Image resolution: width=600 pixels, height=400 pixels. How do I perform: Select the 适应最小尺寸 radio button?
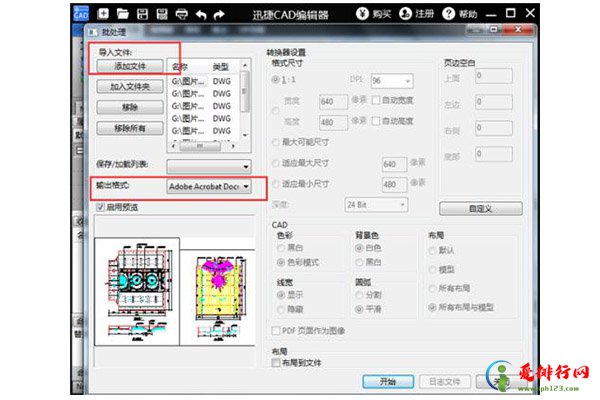tap(276, 184)
